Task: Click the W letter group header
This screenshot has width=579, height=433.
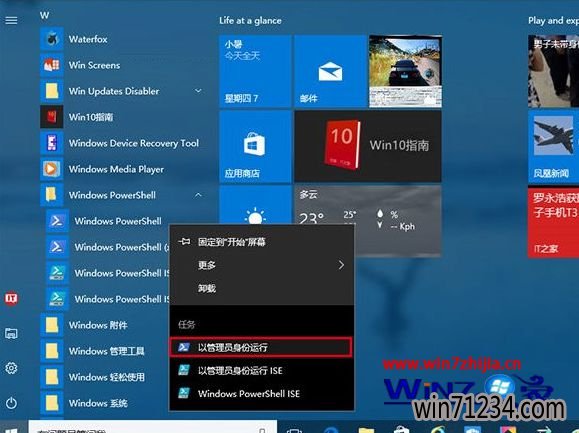Action: pos(44,16)
